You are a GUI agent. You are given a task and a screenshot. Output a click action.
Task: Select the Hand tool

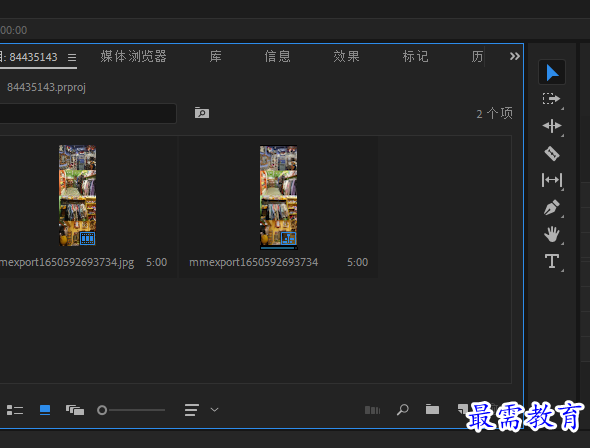click(552, 234)
